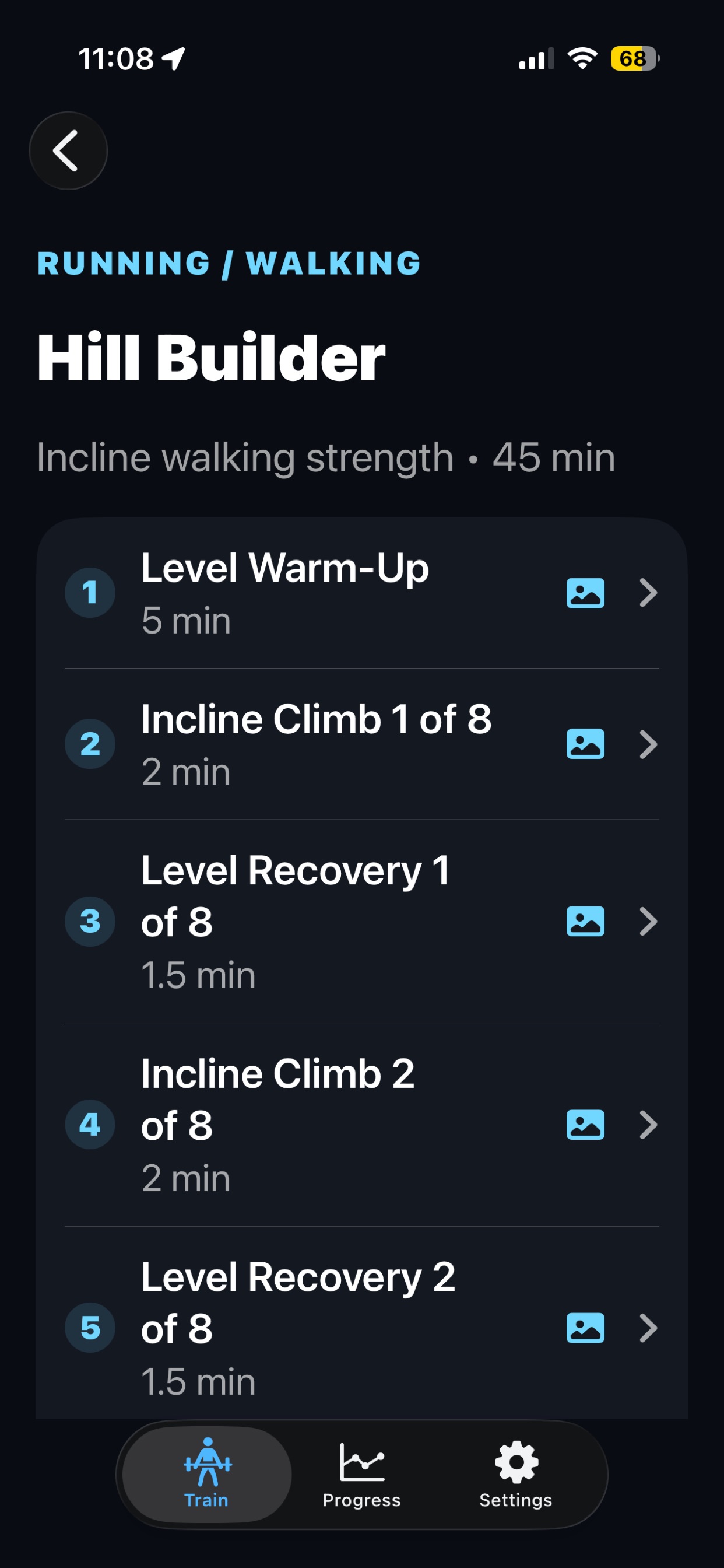Open chevron for Incline Climb 2 of 8

pyautogui.click(x=649, y=1124)
